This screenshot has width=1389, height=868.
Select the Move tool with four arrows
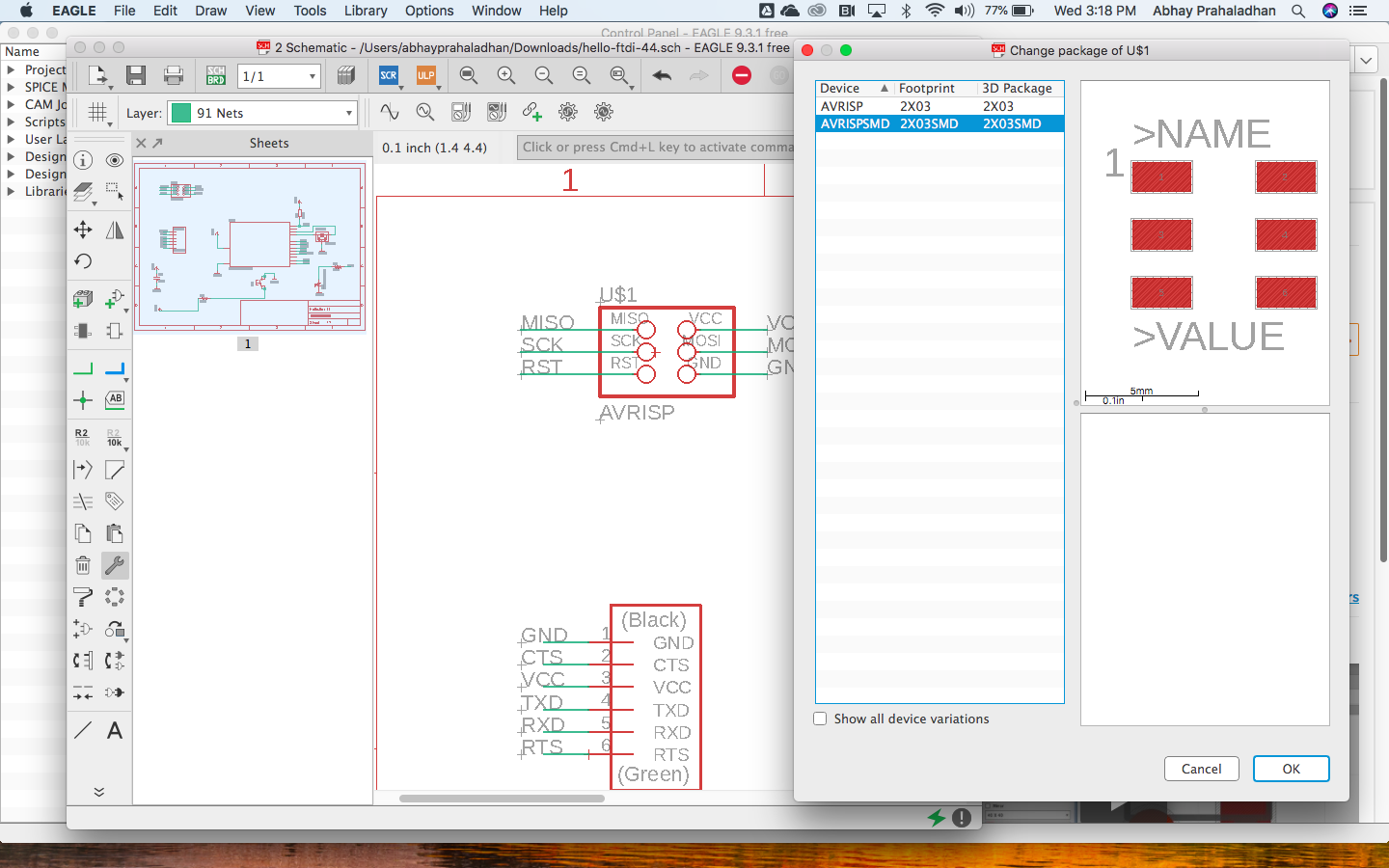pyautogui.click(x=83, y=230)
